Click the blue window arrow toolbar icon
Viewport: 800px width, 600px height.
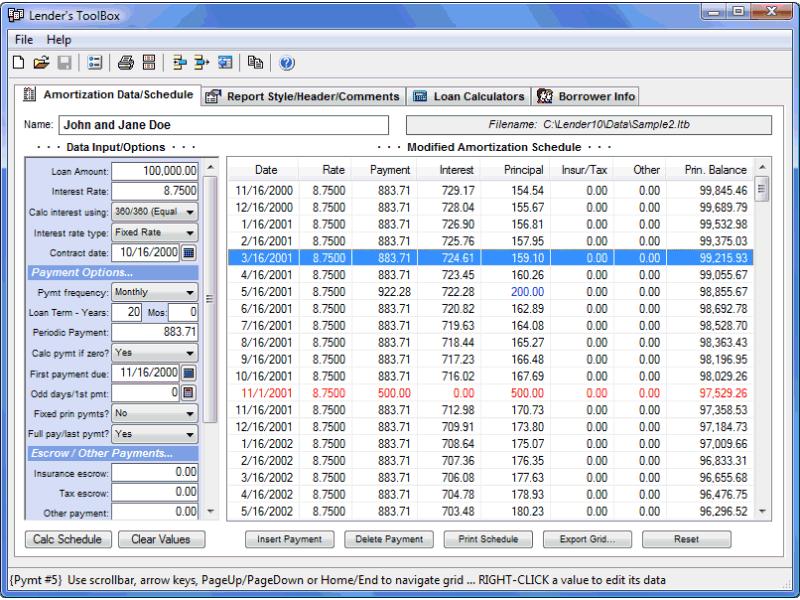225,63
